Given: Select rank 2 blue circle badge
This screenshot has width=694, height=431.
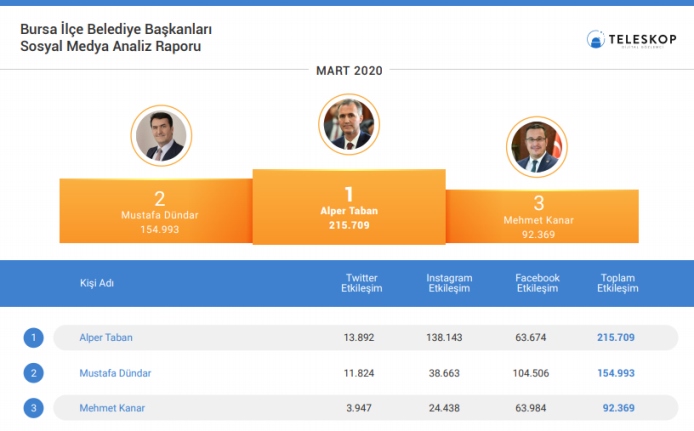Looking at the screenshot, I should [34, 373].
